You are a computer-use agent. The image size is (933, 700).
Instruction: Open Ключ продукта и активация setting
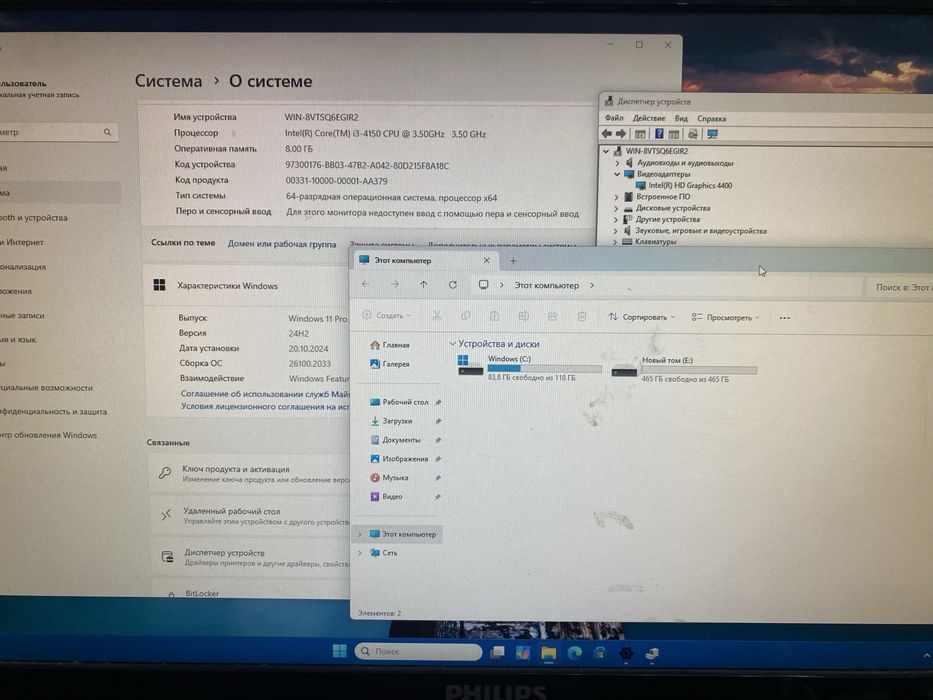pyautogui.click(x=250, y=474)
